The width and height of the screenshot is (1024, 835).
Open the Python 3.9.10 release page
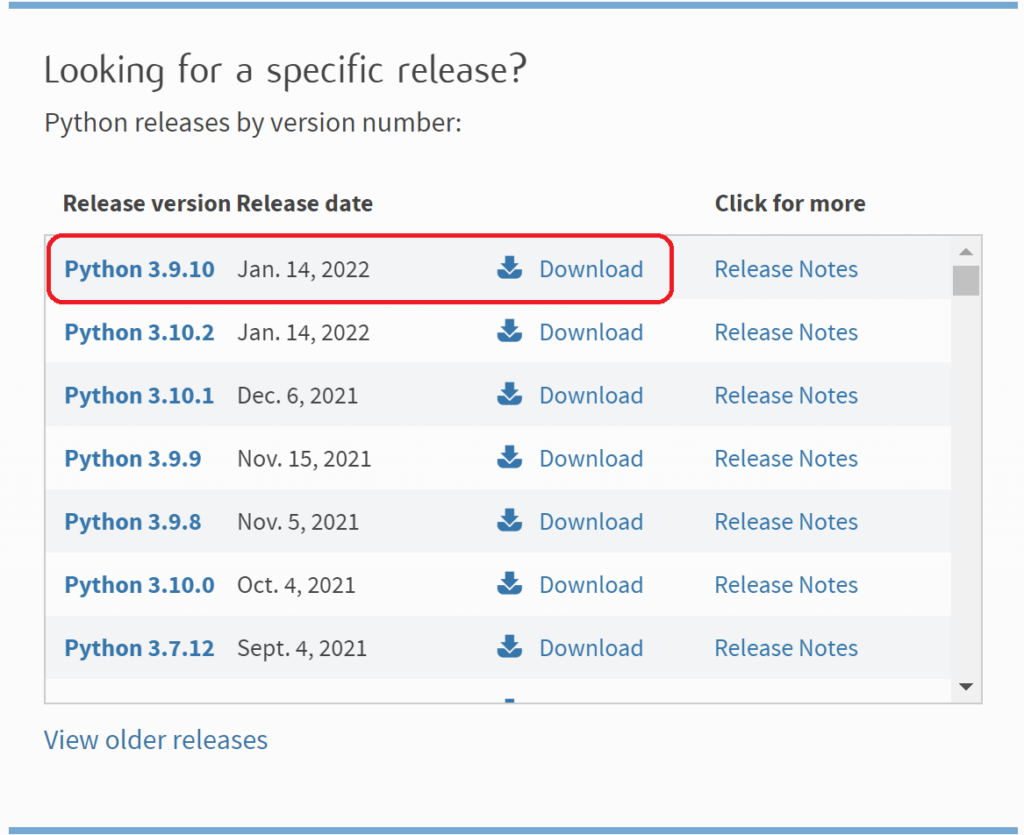139,269
